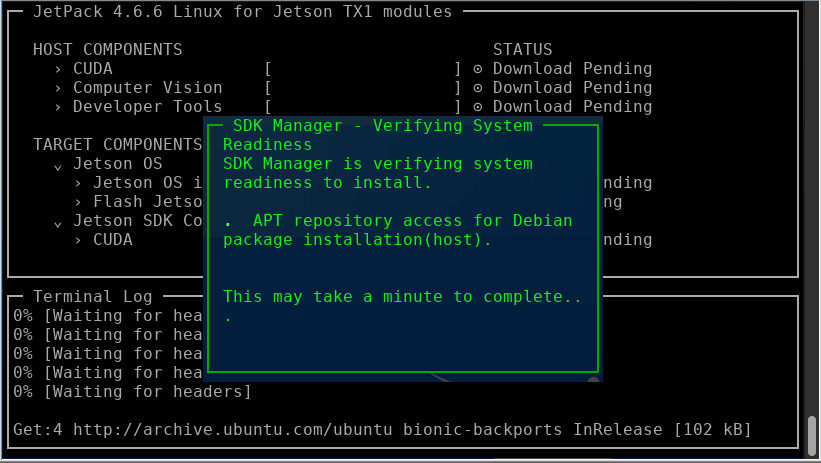
Task: Click the Computer Vision Download Pending status icon
Action: 478,88
